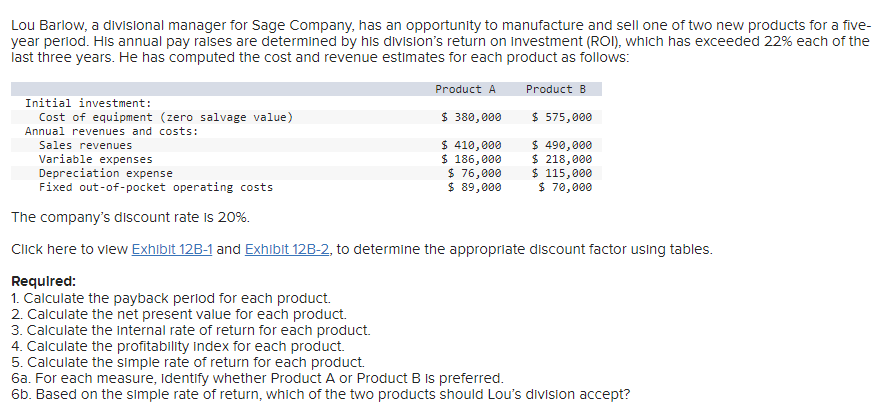
Task: Click the company's discount rate sentence
Action: coord(130,218)
